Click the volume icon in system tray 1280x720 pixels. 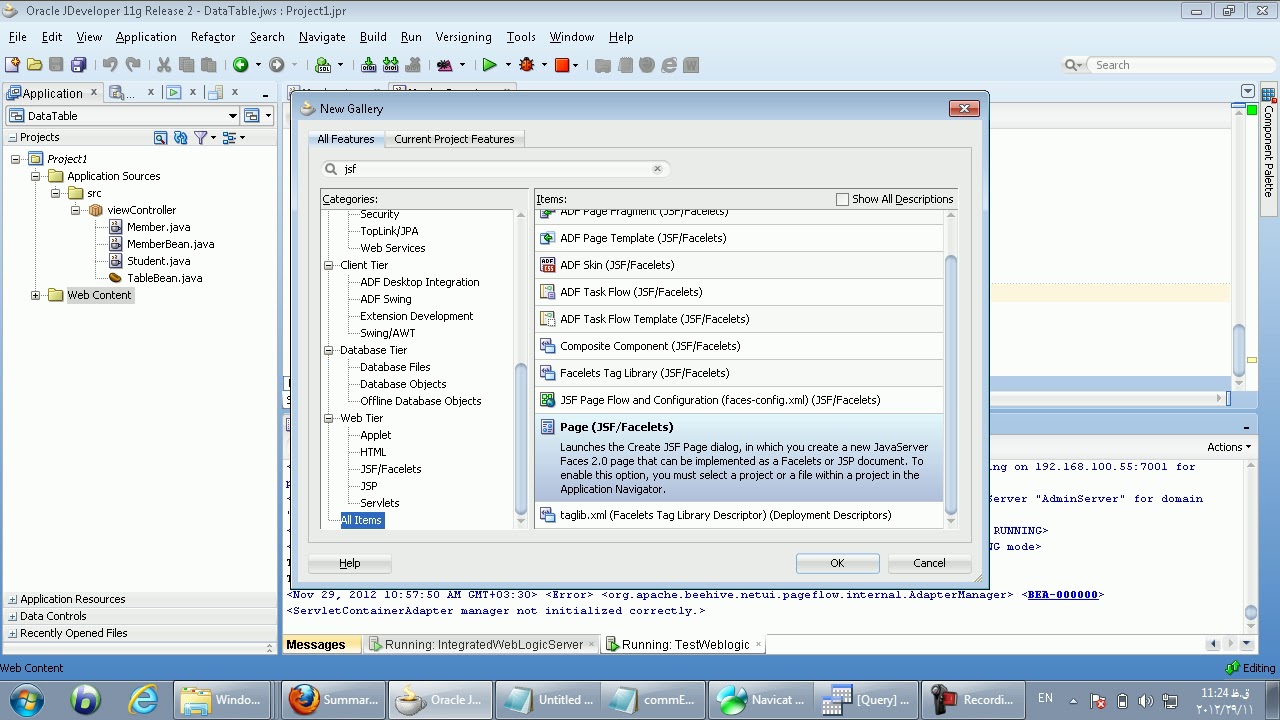pyautogui.click(x=1145, y=701)
